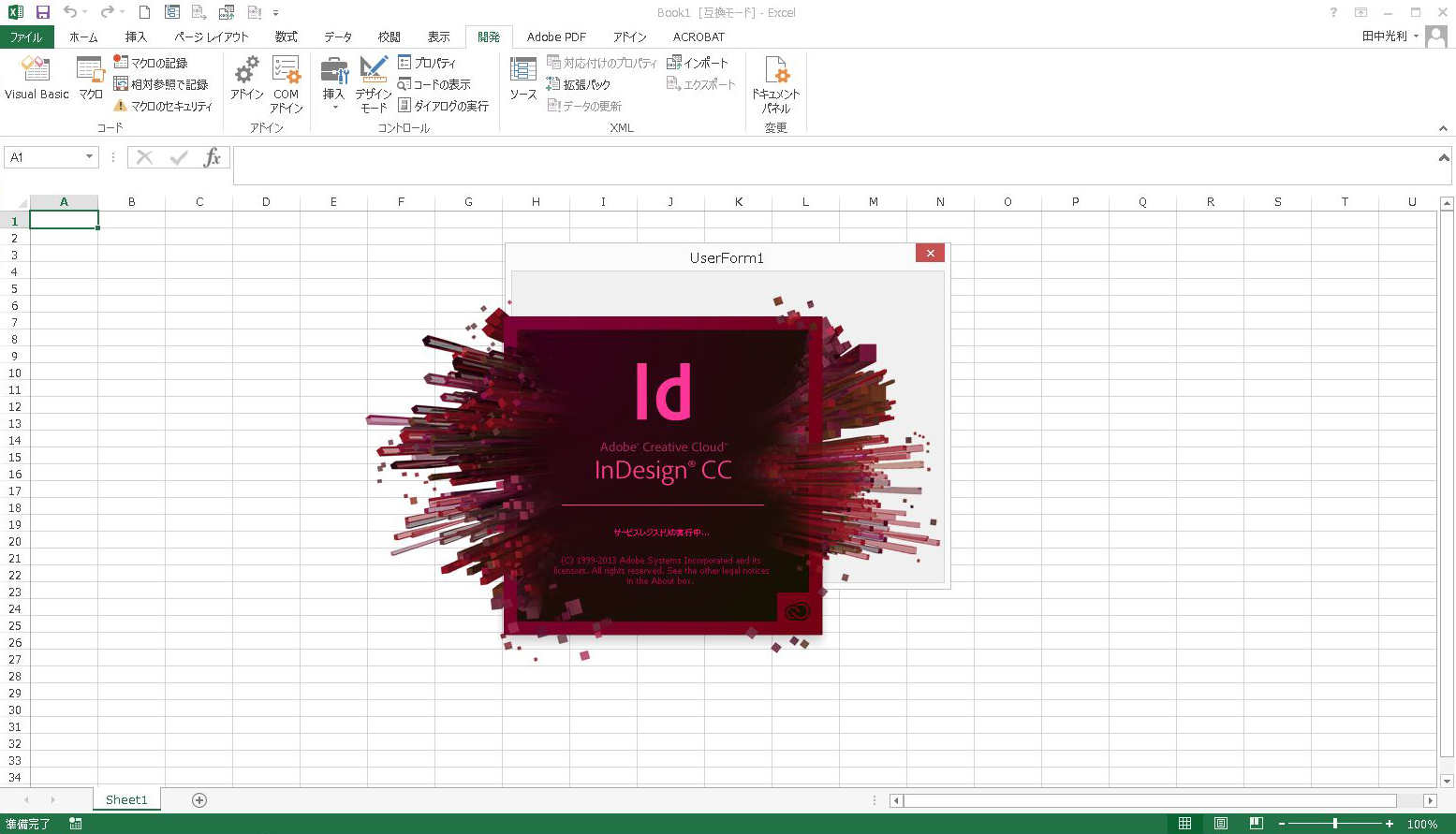Click 対応付けのプロパティ (Map Properties)
1456x834 pixels.
[602, 63]
